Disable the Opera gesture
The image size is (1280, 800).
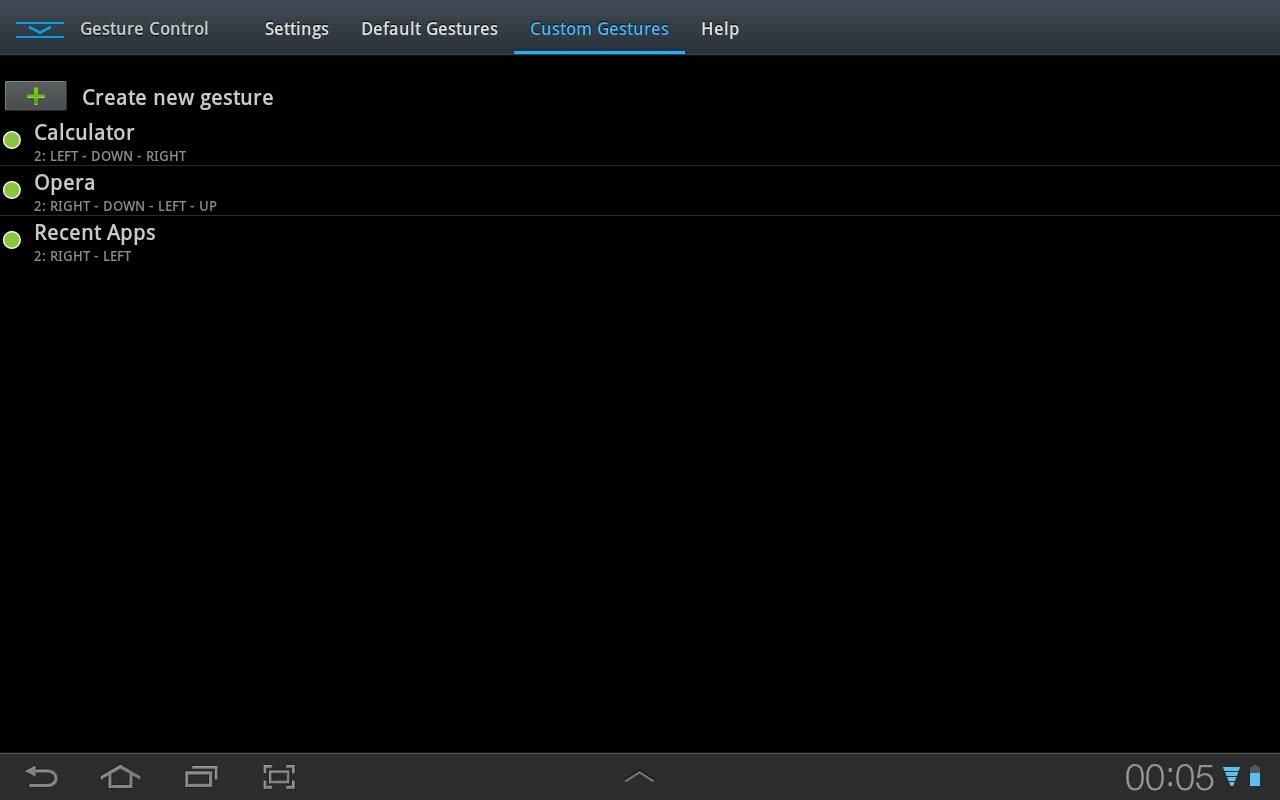click(x=11, y=189)
